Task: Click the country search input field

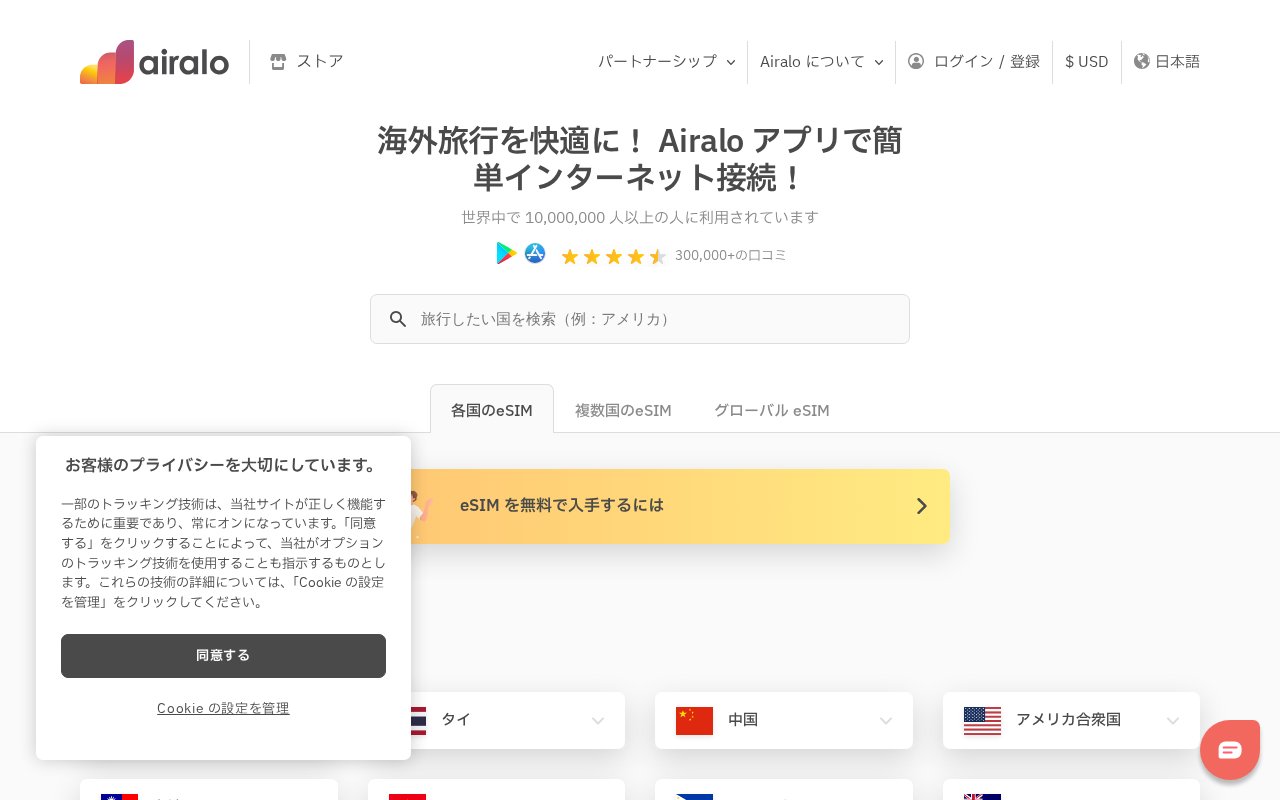Action: [640, 319]
